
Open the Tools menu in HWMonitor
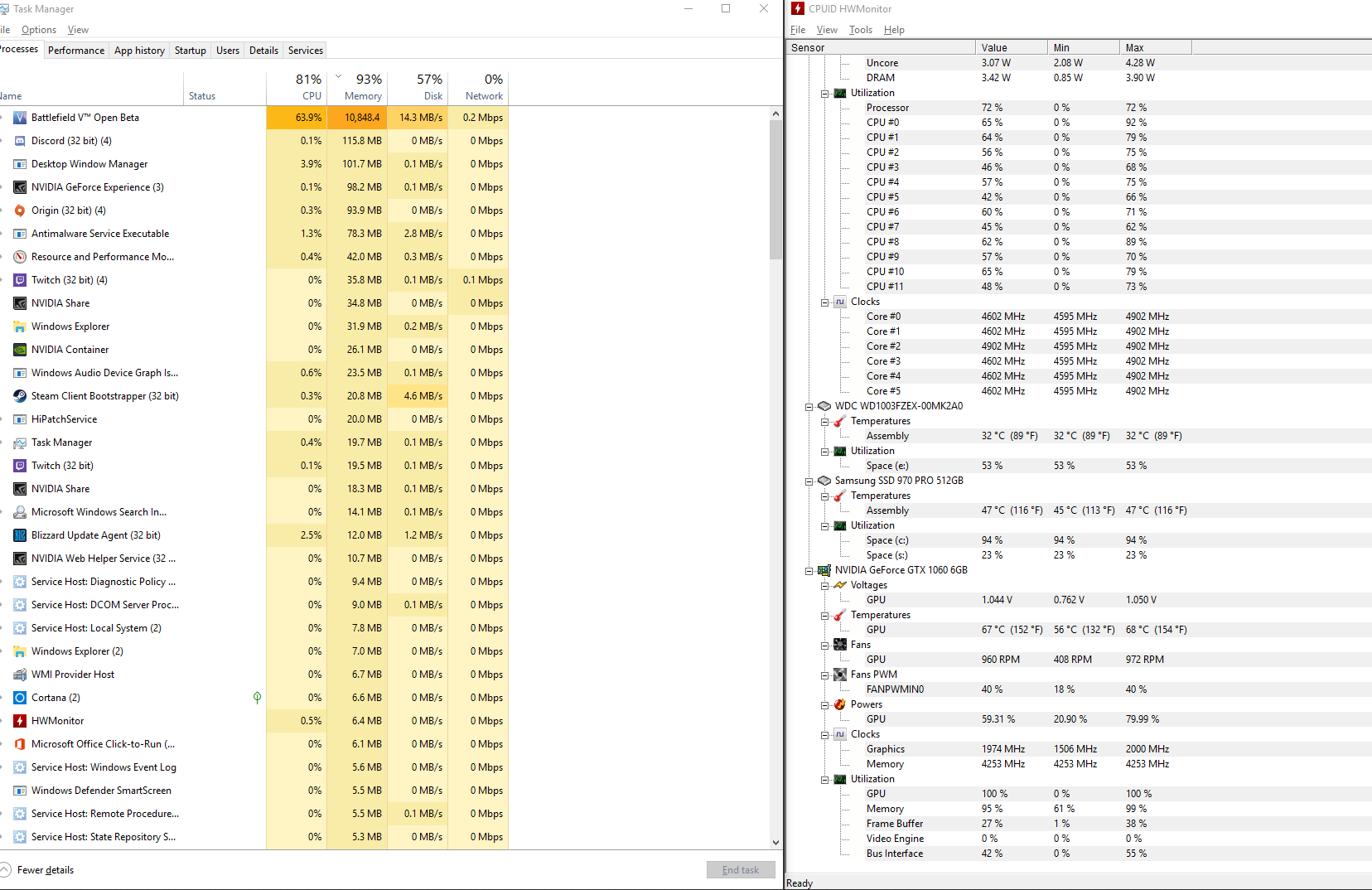(861, 30)
